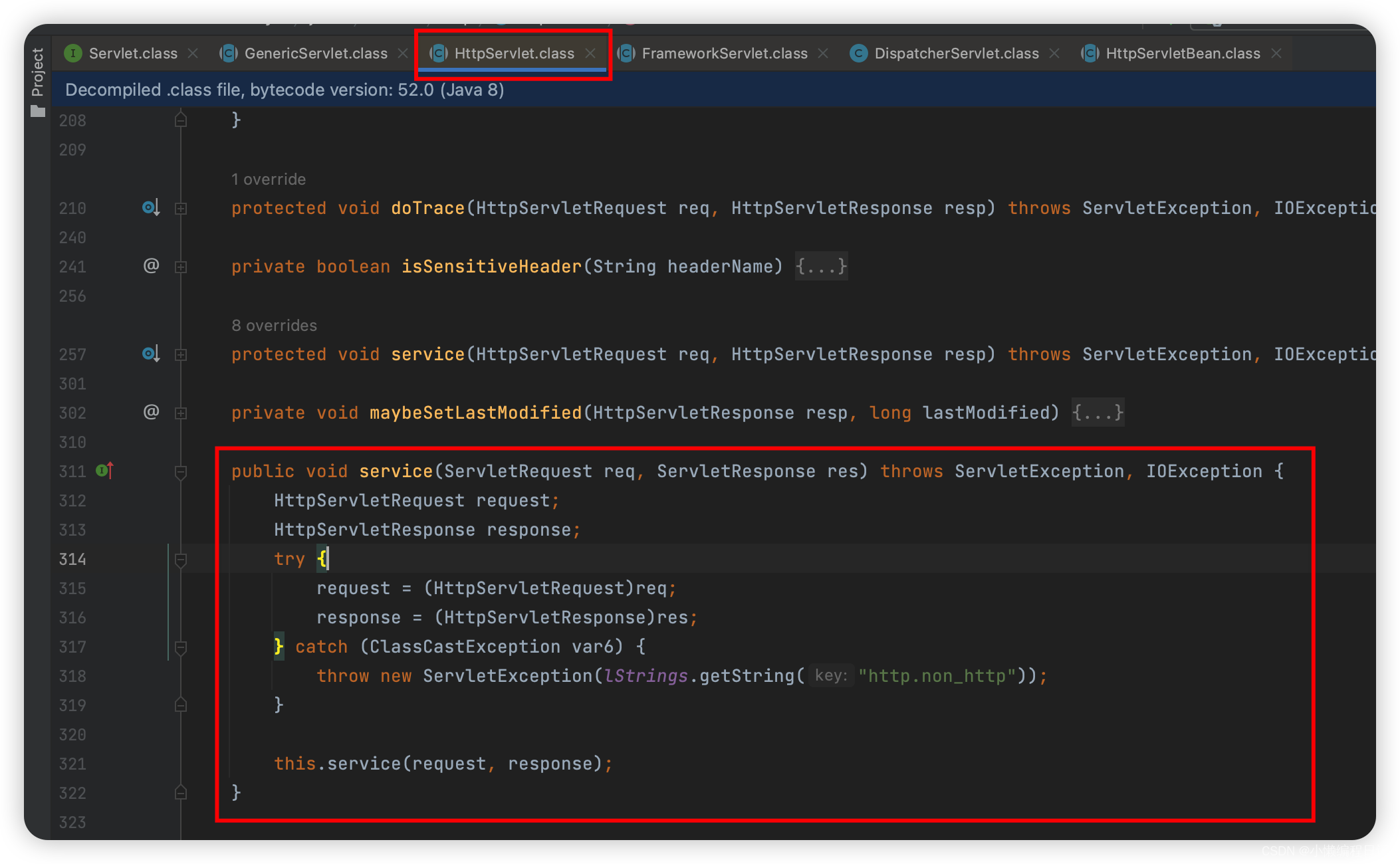Collapse the try block at line 314
Screen dimensions: 1400x864
click(x=180, y=560)
